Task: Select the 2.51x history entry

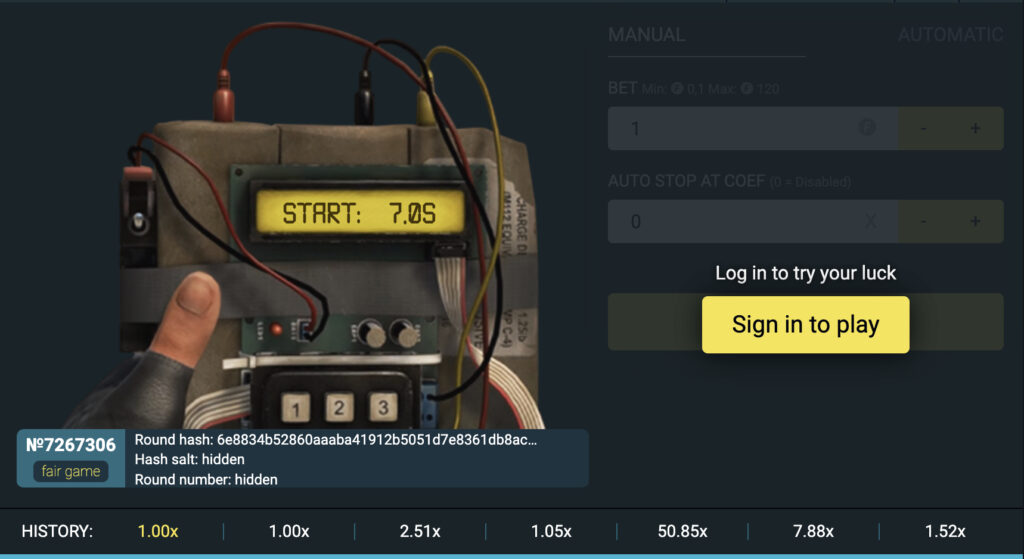Action: pyautogui.click(x=420, y=531)
